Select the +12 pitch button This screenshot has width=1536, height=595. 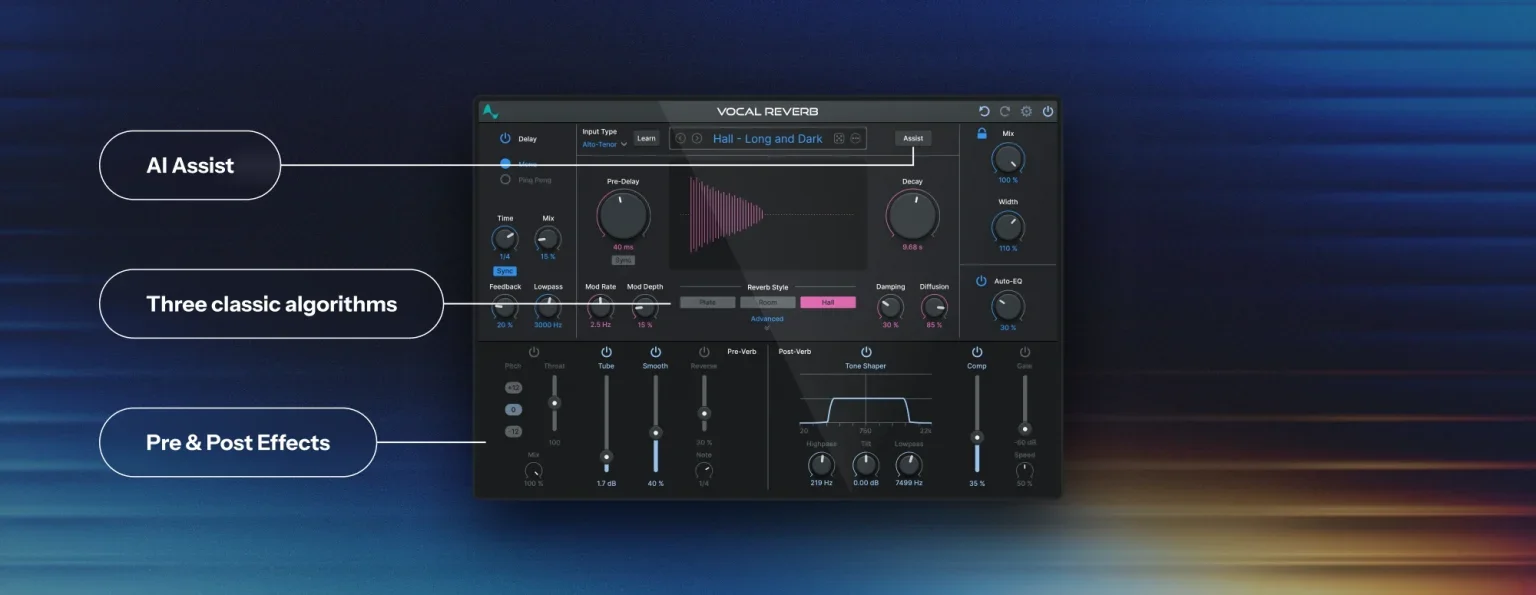(x=513, y=388)
